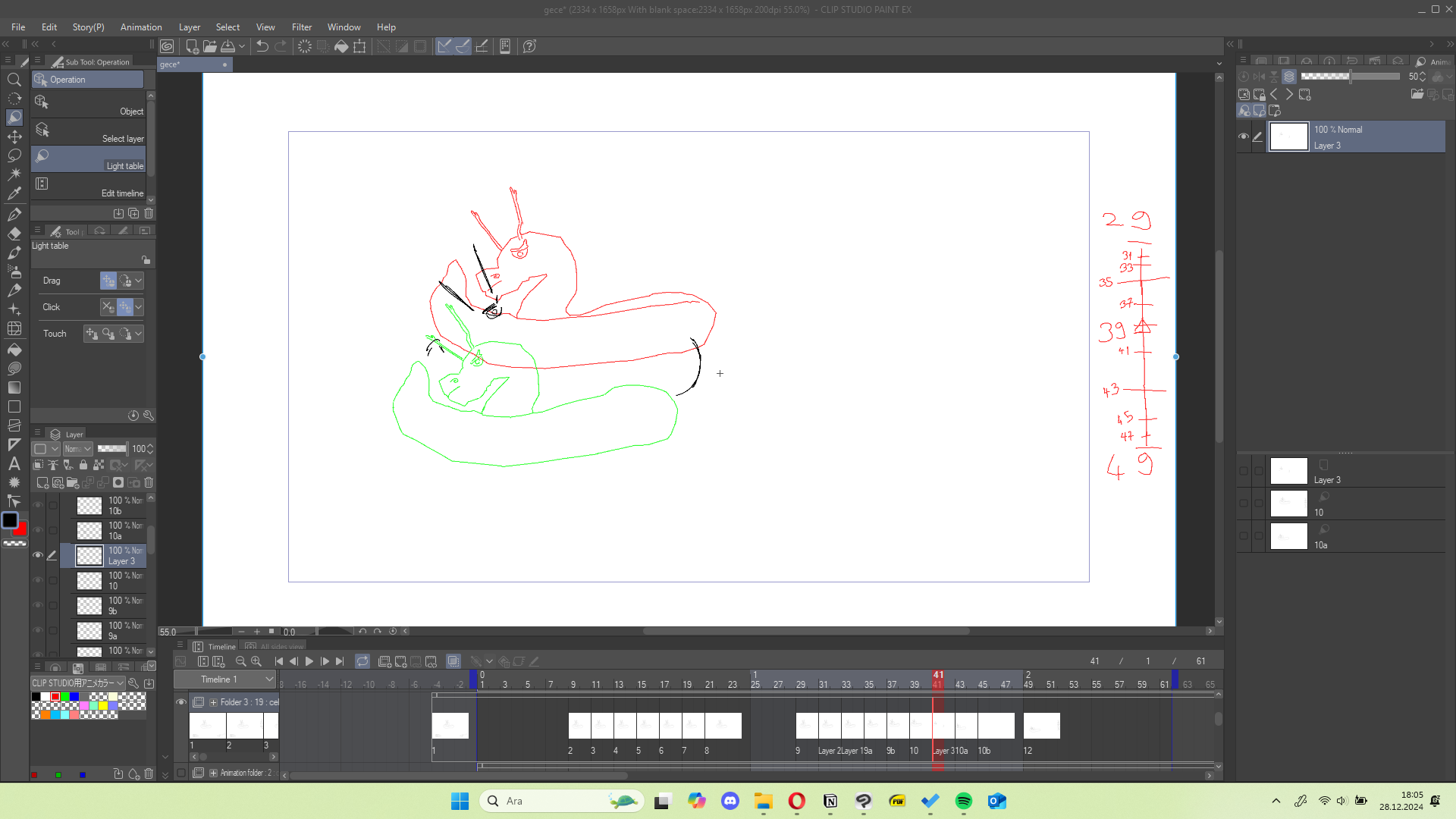
Task: Select the Fill bucket tool
Action: 14,350
